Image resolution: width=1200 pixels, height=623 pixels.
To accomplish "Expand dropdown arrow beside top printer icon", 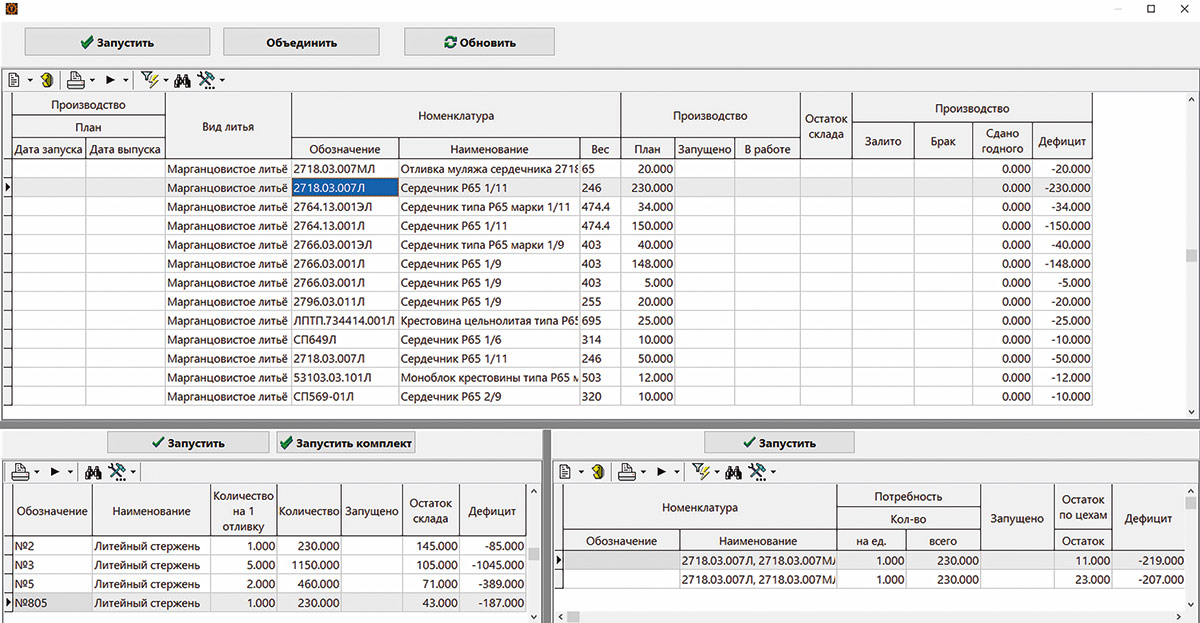I will tap(92, 80).
